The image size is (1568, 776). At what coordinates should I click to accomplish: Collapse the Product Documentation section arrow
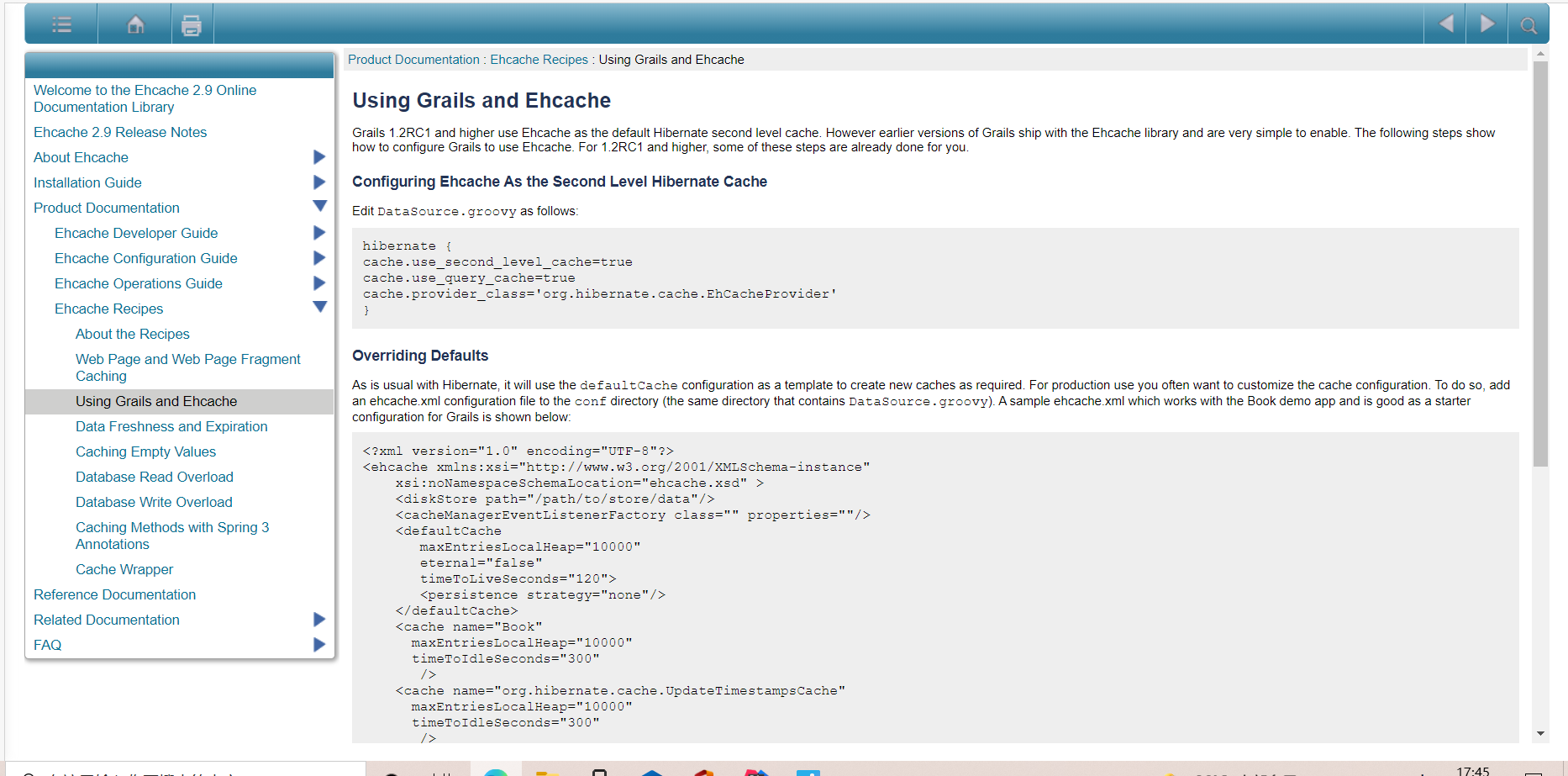click(x=319, y=206)
